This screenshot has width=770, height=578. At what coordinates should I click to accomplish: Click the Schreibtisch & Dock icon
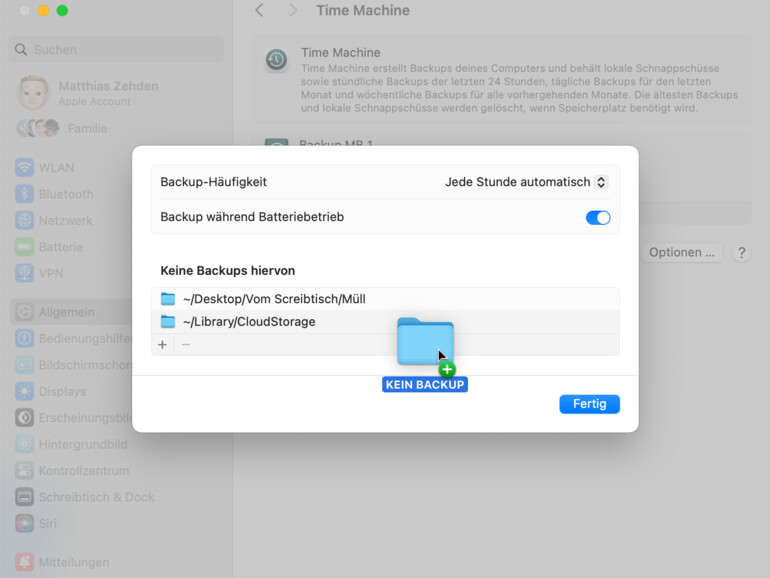[x=25, y=497]
